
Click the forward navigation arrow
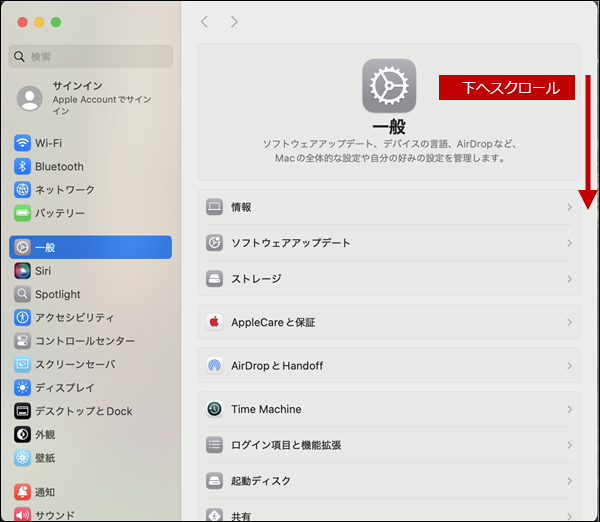(x=234, y=22)
